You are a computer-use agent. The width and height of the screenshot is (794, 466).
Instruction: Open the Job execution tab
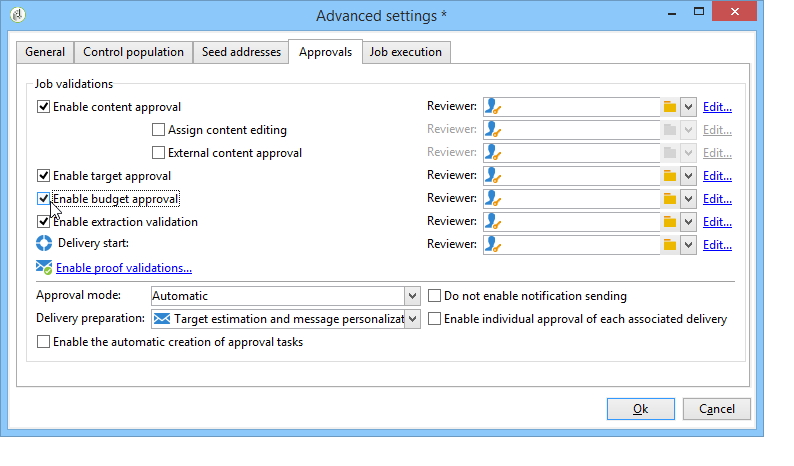[x=406, y=52]
